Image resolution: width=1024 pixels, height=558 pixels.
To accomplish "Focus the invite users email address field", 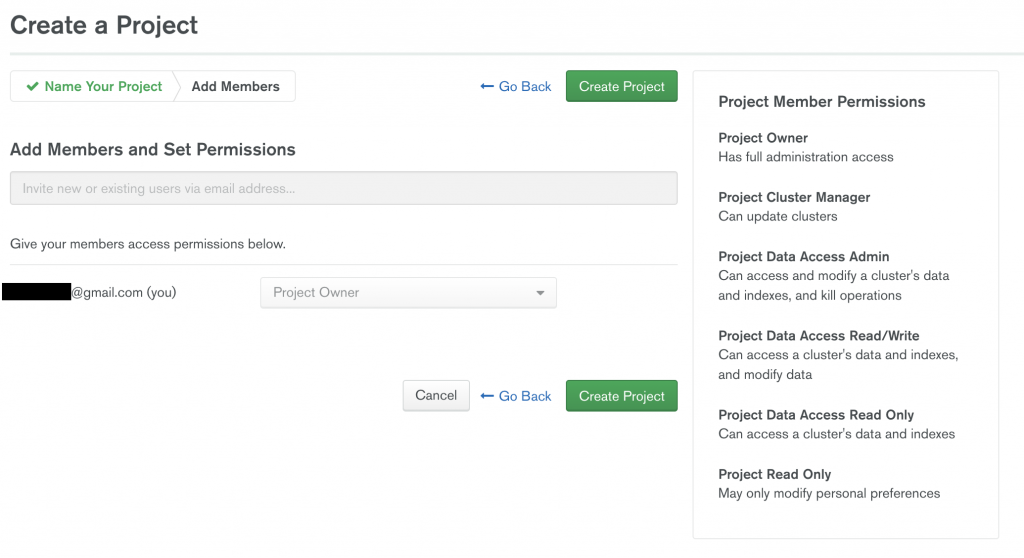I will pyautogui.click(x=343, y=188).
